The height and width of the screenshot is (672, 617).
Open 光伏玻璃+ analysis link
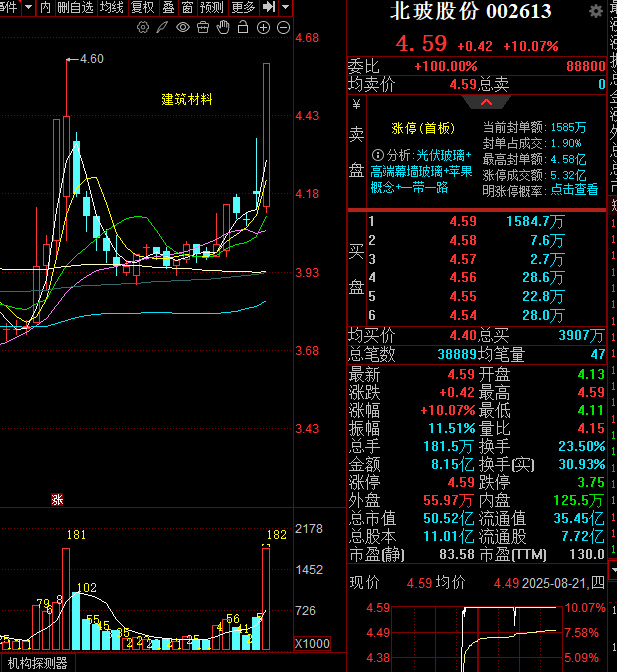tap(444, 155)
